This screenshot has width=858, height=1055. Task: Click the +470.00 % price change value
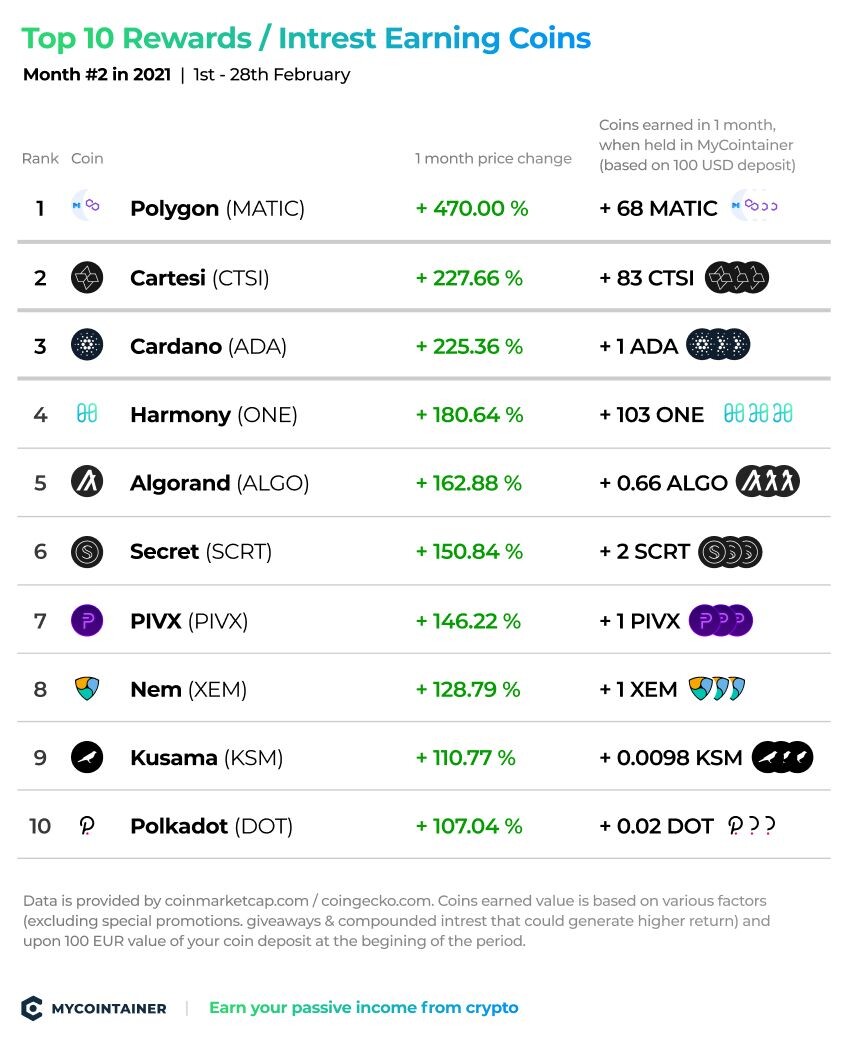[472, 208]
